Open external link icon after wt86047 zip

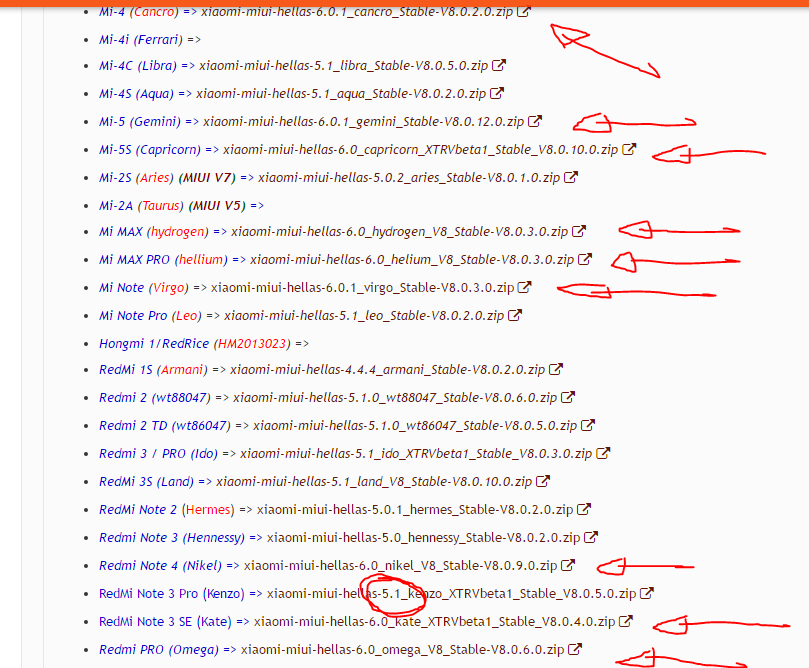(x=588, y=425)
